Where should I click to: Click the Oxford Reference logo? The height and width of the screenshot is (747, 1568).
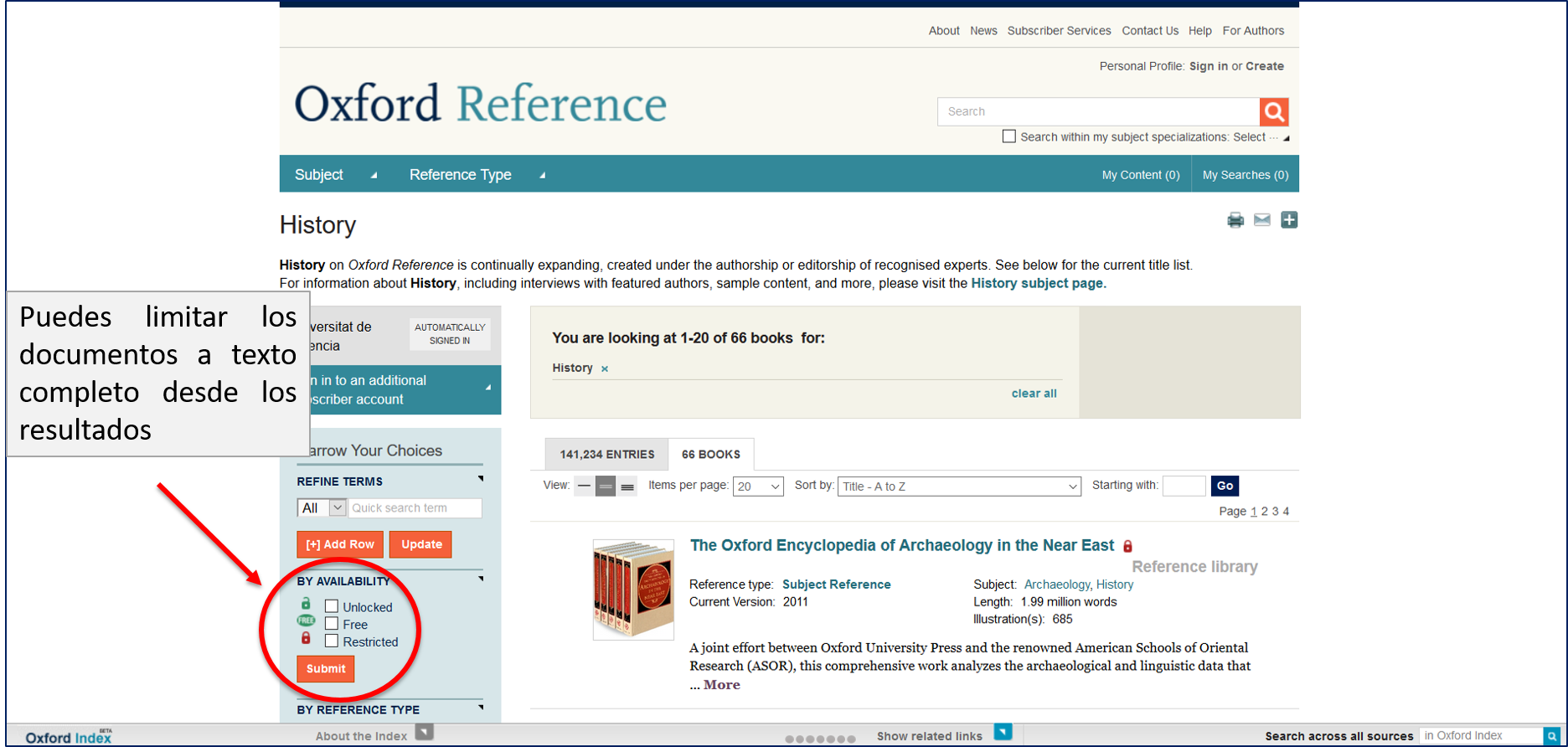pos(481,105)
